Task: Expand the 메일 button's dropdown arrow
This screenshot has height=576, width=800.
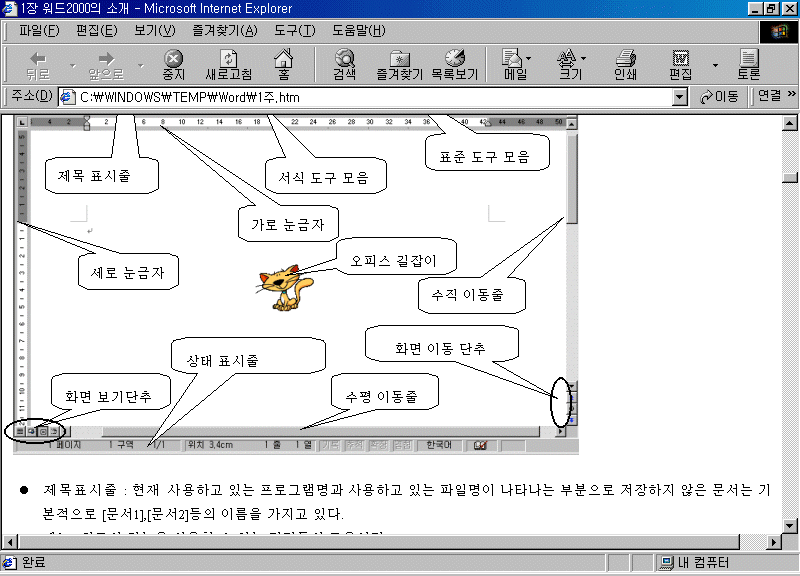Action: [x=529, y=58]
